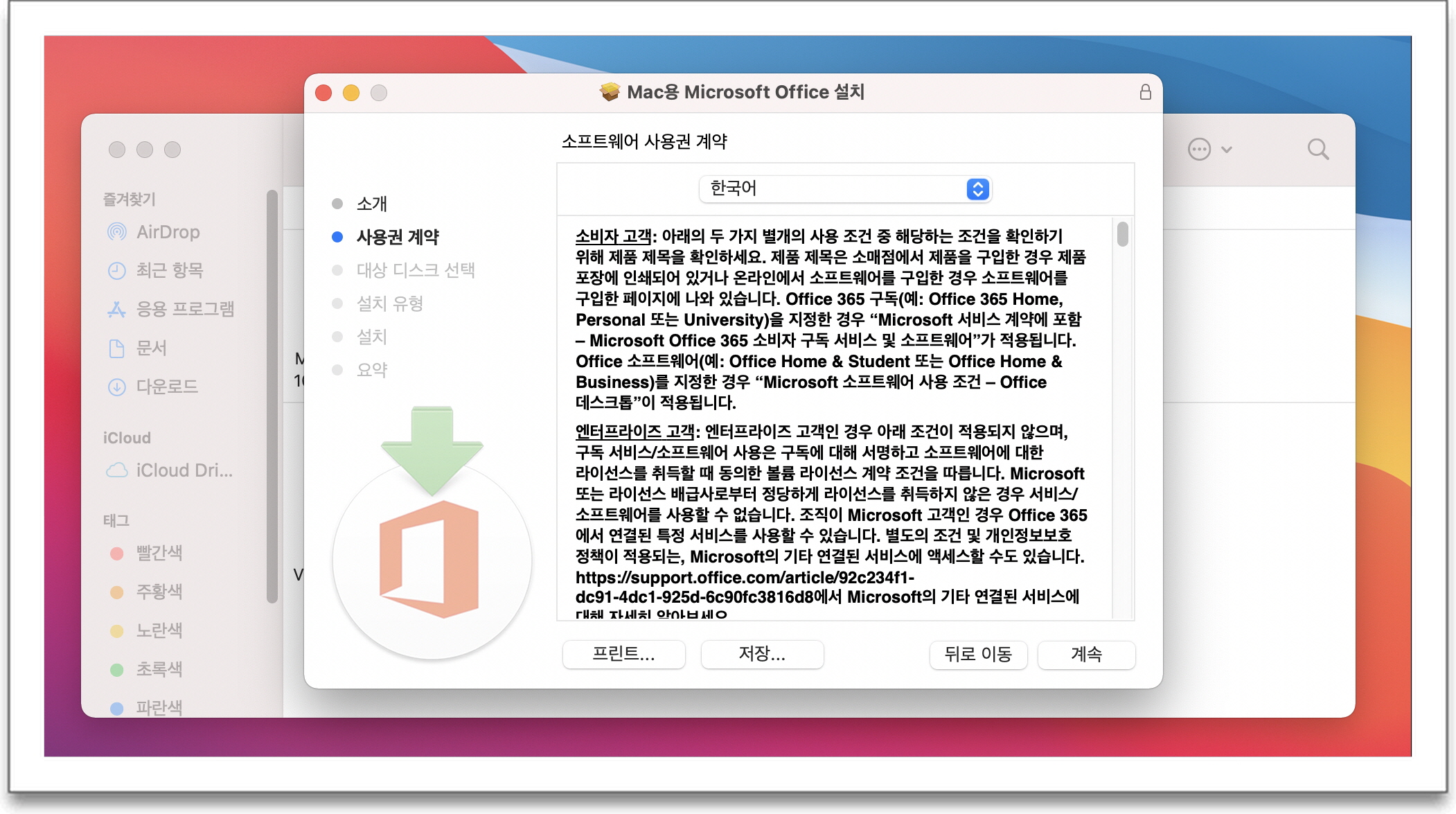1456x814 pixels.
Task: Click the 요약 step in installer sidebar
Action: pyautogui.click(x=371, y=370)
